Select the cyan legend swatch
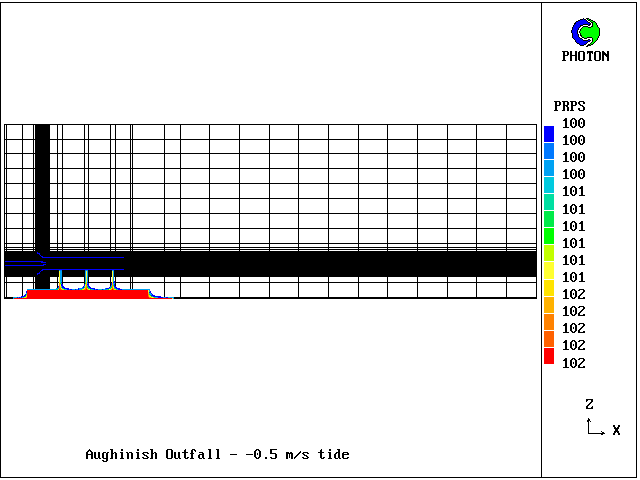 548,184
